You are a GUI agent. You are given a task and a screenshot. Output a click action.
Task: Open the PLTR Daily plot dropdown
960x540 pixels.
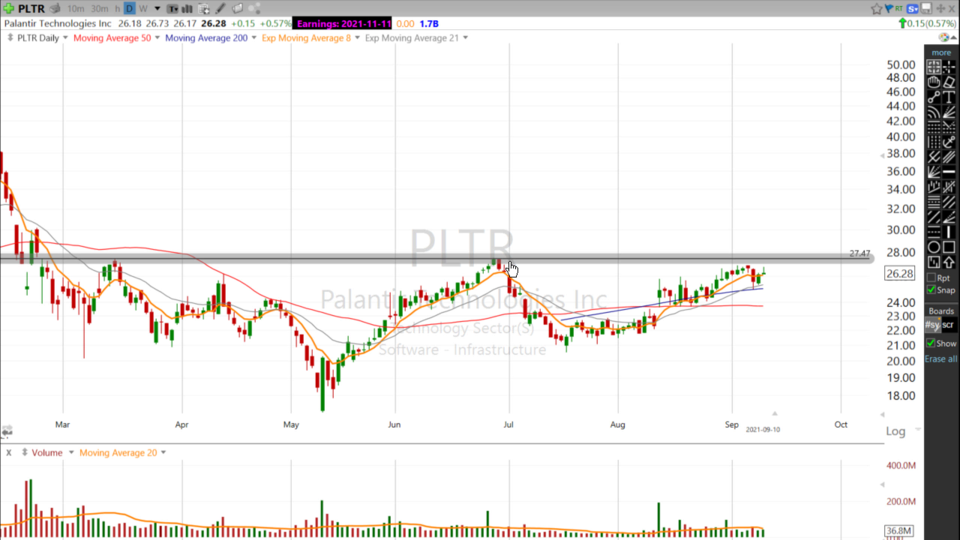[x=66, y=38]
